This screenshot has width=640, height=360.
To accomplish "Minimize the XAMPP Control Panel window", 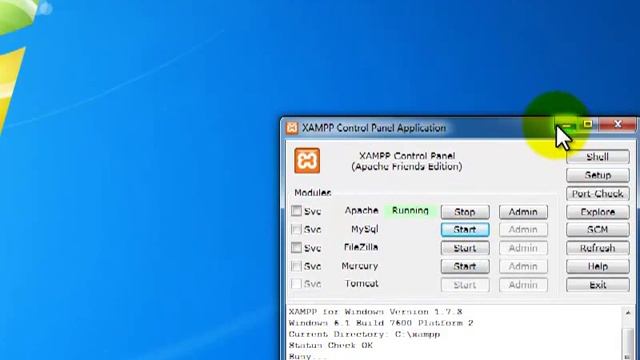I will click(567, 124).
